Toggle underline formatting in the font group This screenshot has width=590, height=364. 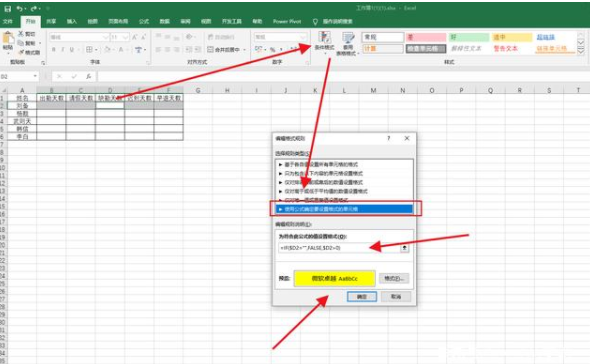click(71, 49)
